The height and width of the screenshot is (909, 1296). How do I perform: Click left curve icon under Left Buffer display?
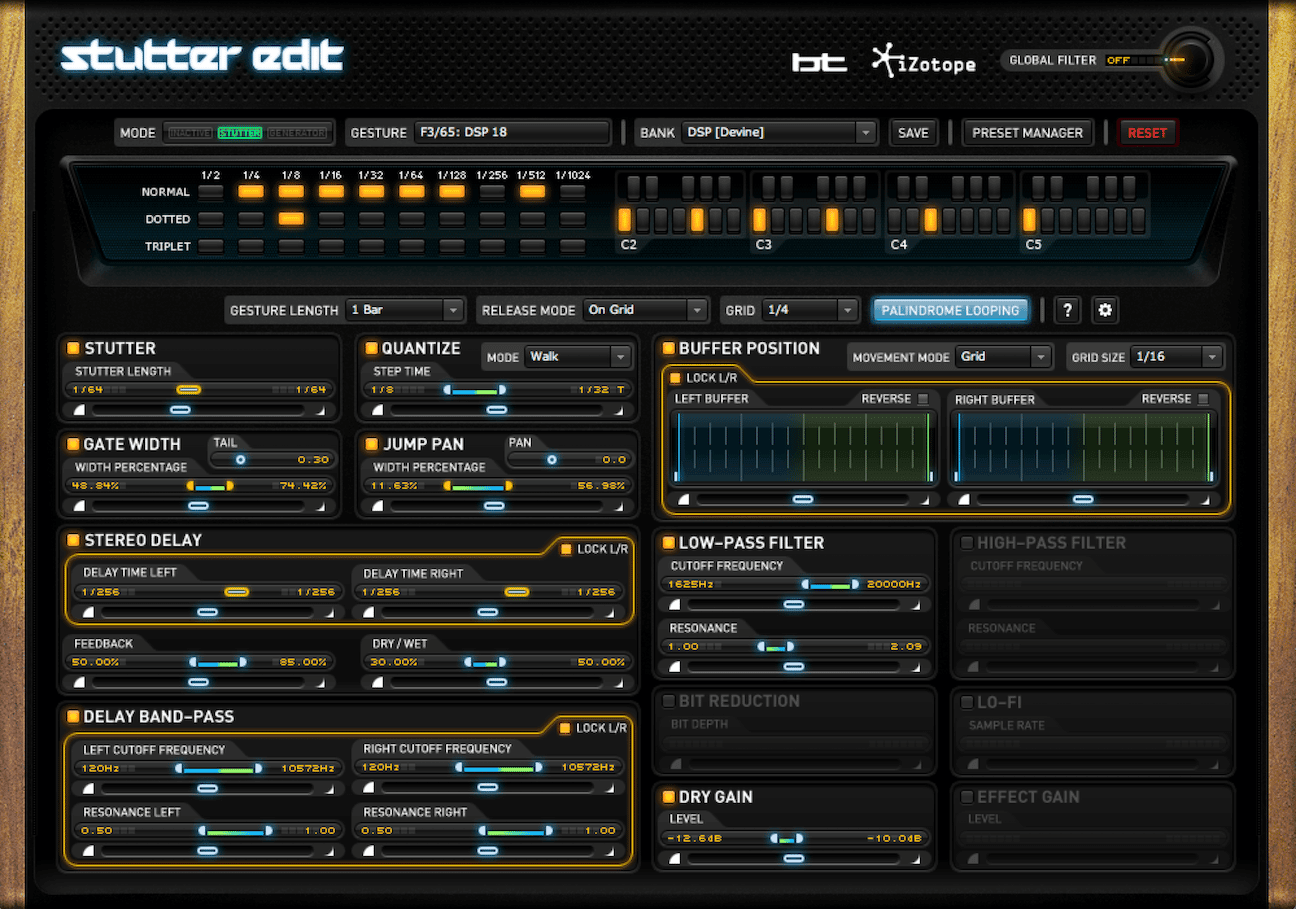pos(684,499)
